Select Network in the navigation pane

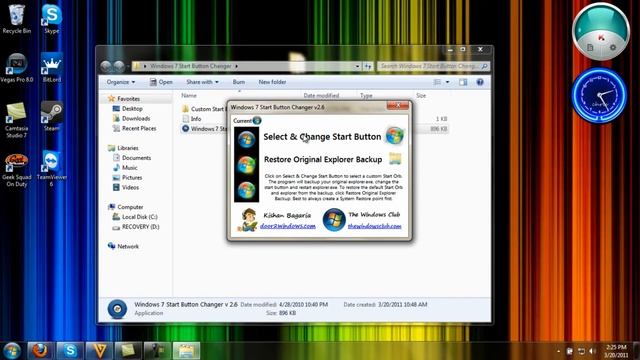pos(128,247)
